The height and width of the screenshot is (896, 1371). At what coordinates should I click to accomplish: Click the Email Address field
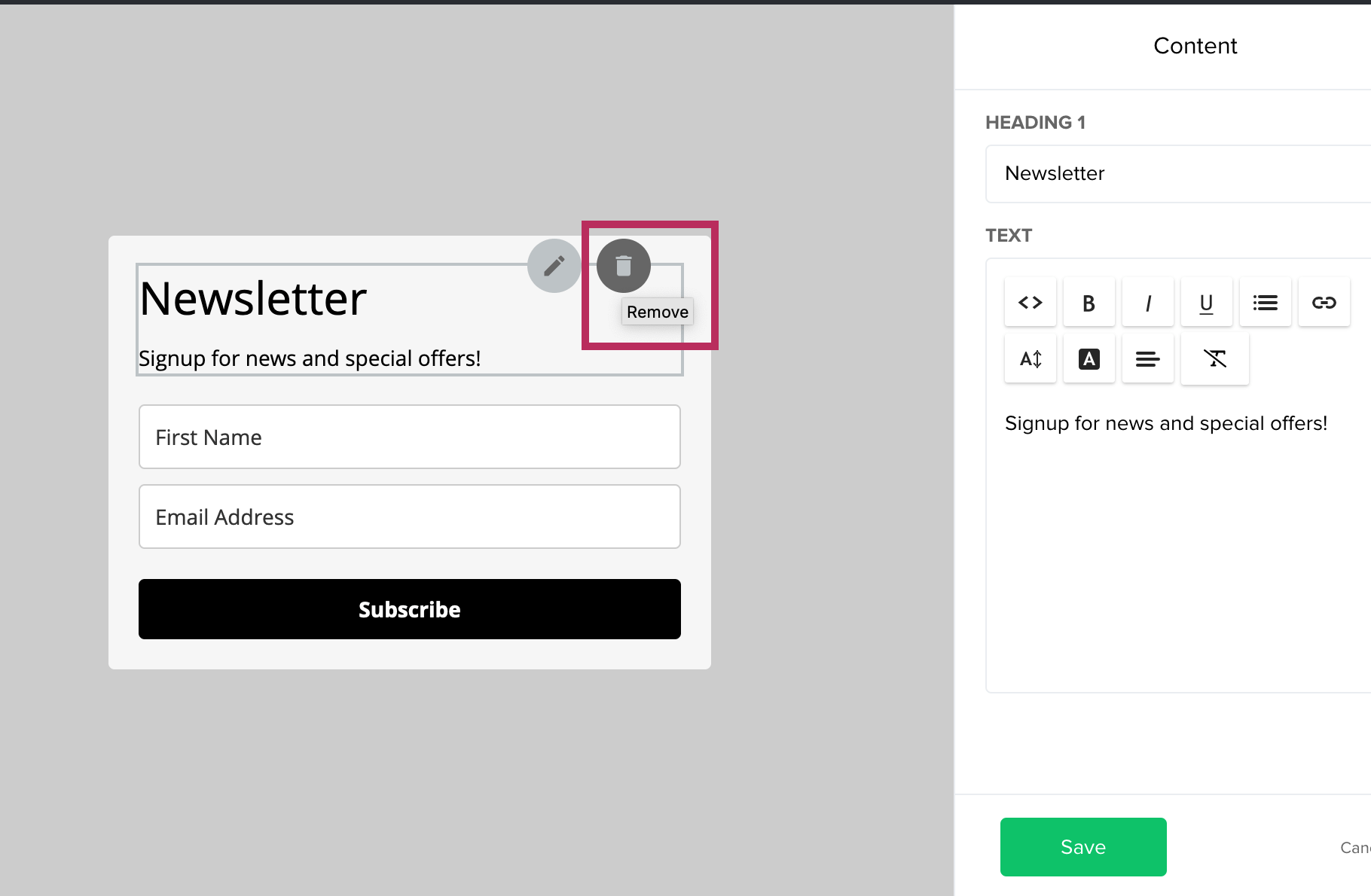409,517
